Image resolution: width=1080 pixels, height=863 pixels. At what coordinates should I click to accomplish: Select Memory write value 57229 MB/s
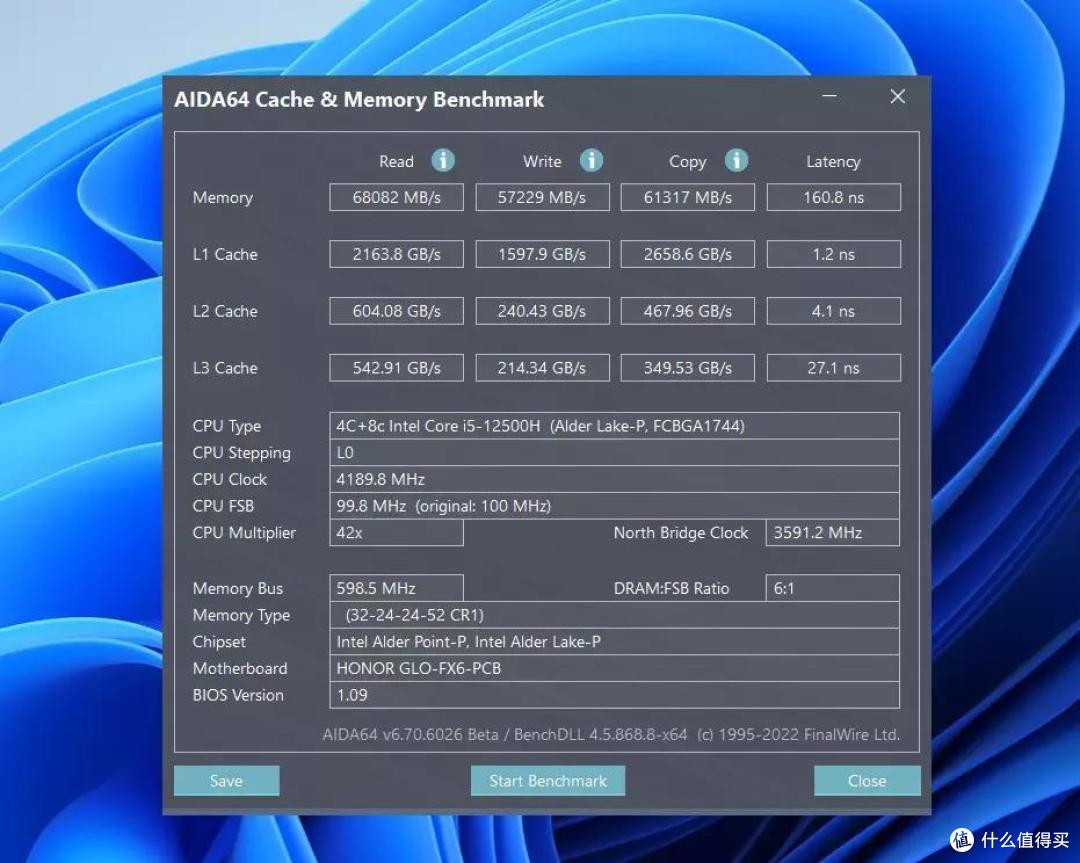(x=542, y=197)
